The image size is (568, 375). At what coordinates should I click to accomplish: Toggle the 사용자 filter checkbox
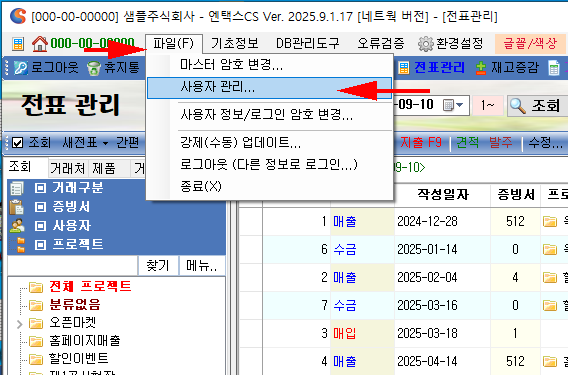[x=40, y=226]
